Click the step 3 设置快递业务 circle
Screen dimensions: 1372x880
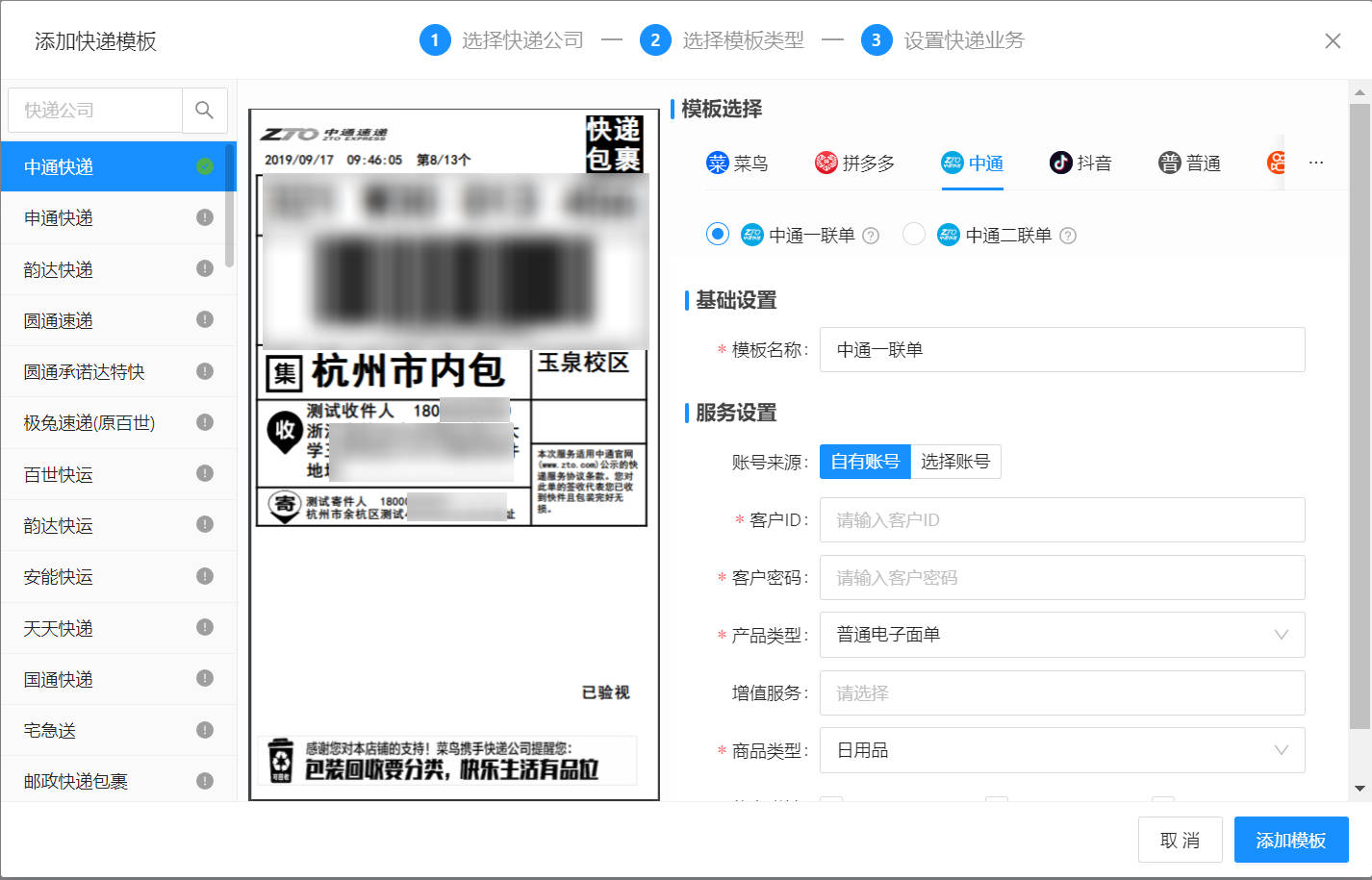coord(876,40)
